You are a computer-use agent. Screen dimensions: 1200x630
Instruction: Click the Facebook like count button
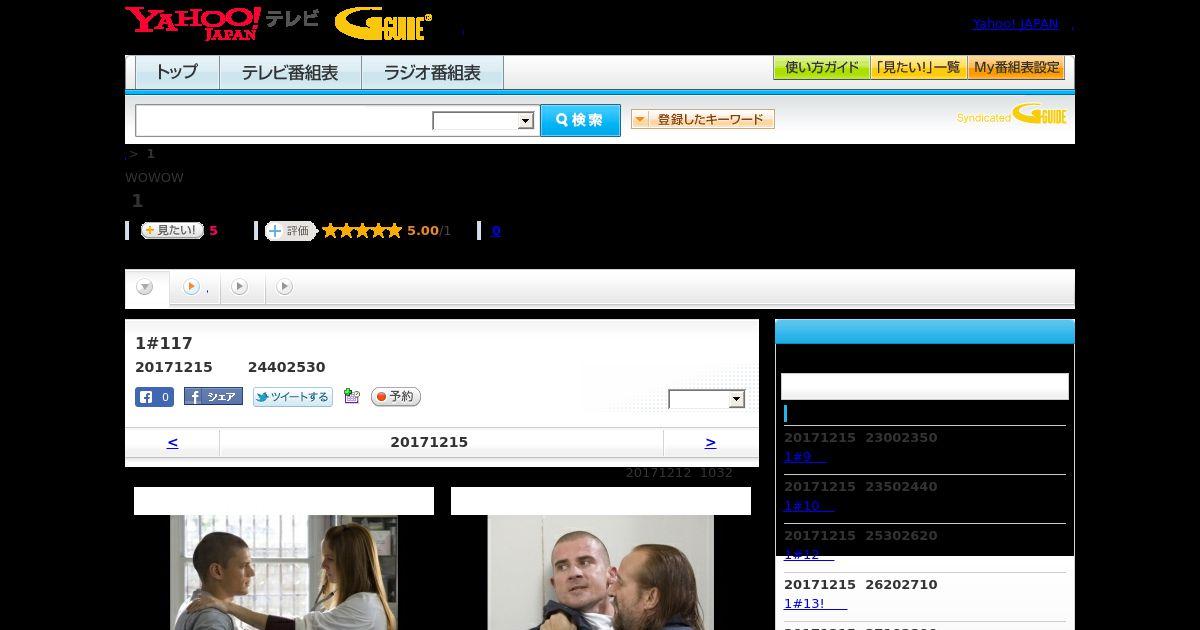pyautogui.click(x=154, y=397)
